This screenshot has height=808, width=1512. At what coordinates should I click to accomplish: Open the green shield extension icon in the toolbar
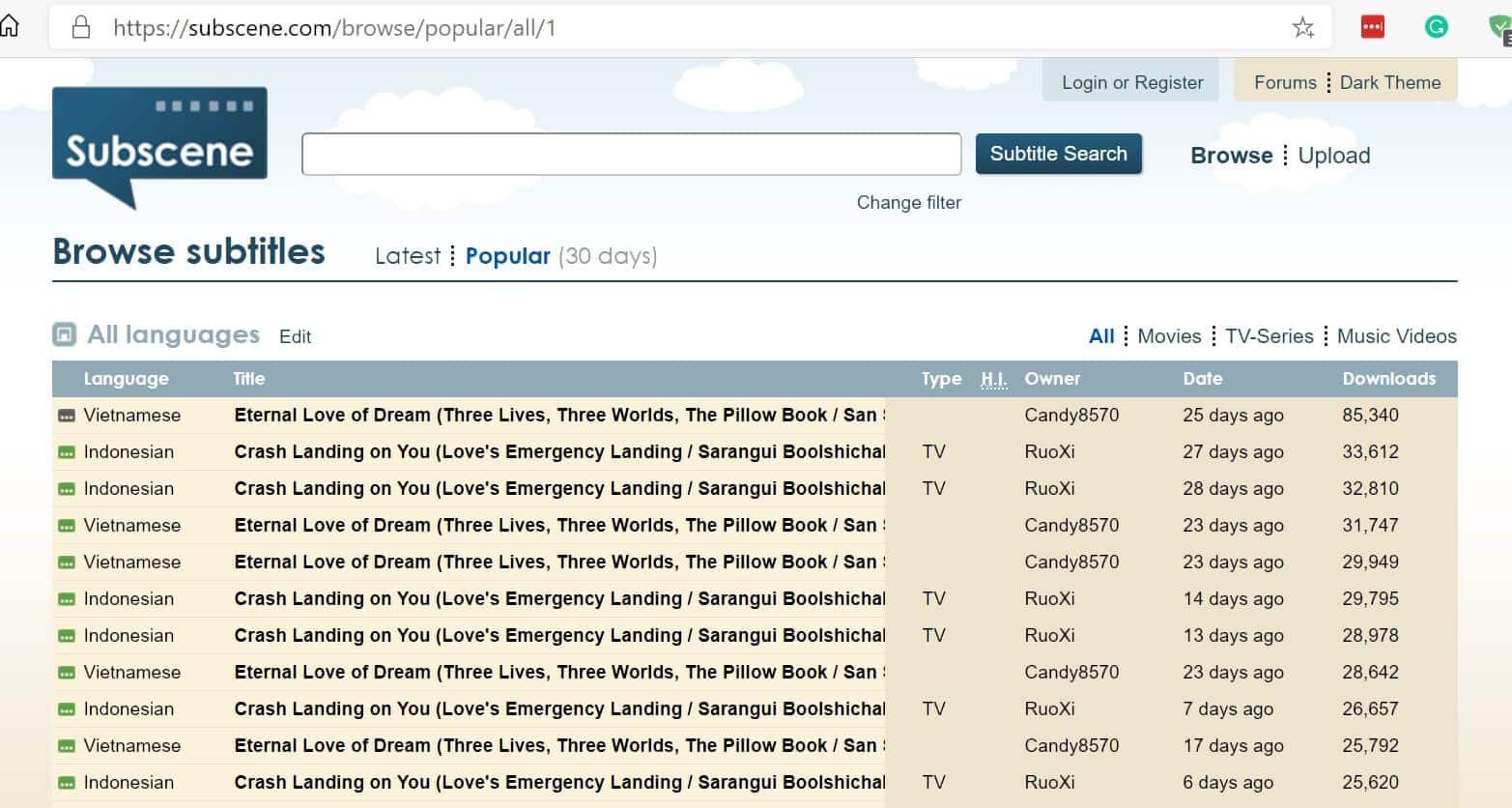pos(1500,28)
